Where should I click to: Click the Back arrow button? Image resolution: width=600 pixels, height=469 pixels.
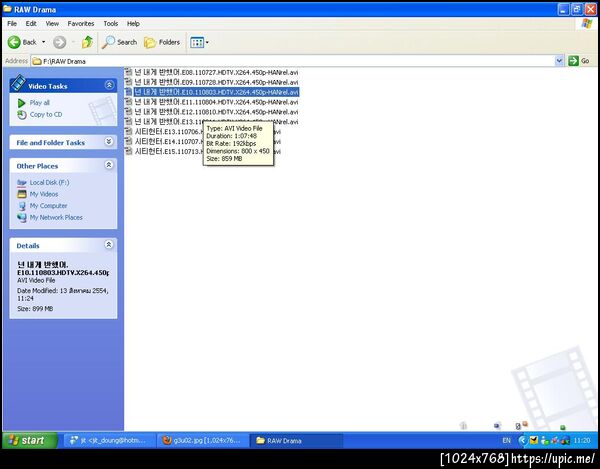click(x=22, y=42)
